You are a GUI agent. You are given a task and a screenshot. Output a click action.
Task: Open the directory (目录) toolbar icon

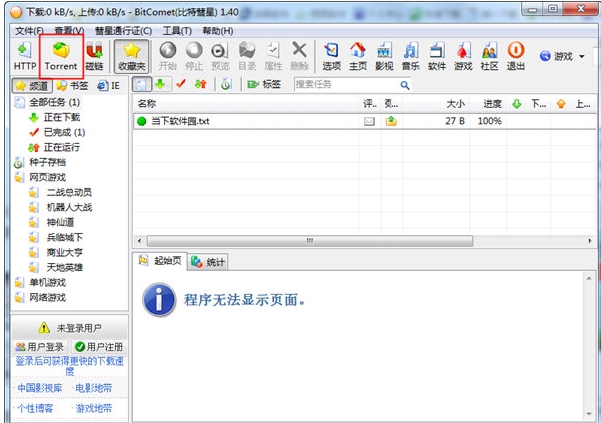coord(247,56)
